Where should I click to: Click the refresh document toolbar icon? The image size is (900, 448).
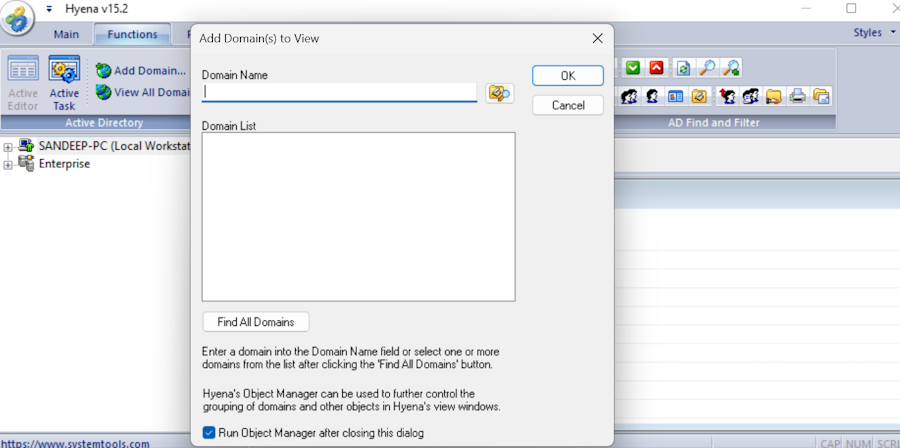(x=683, y=68)
